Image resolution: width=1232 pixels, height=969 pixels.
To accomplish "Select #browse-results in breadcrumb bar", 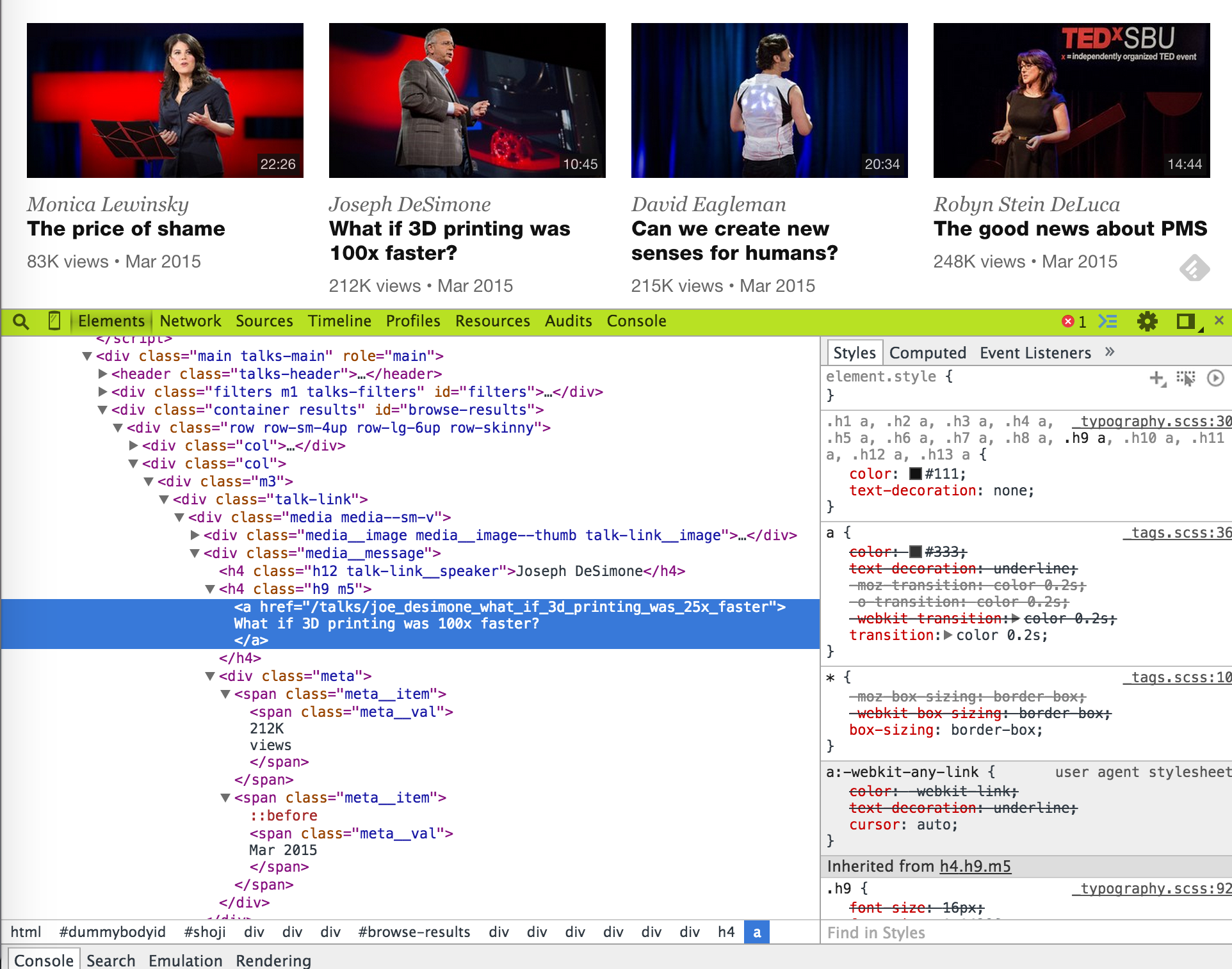I will coord(414,932).
